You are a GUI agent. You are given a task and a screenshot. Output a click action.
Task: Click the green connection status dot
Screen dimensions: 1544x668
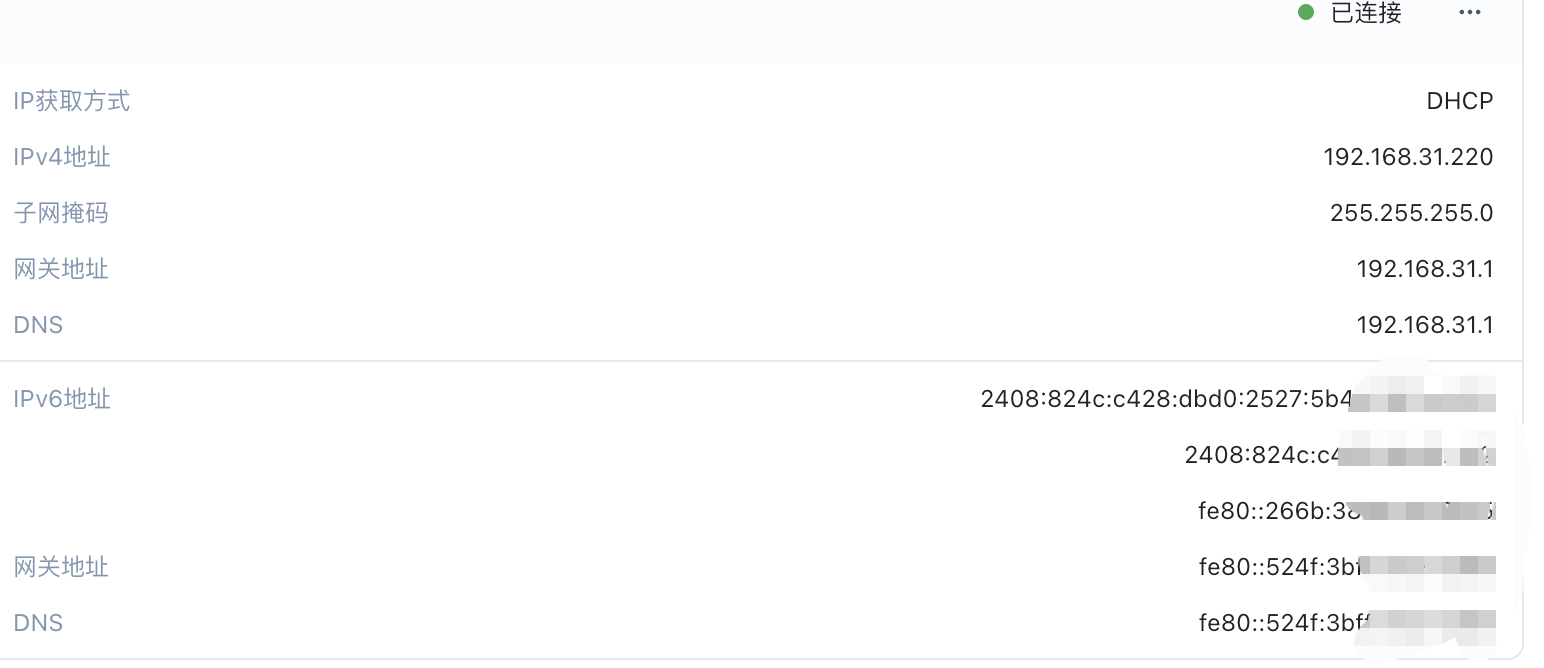click(1305, 13)
